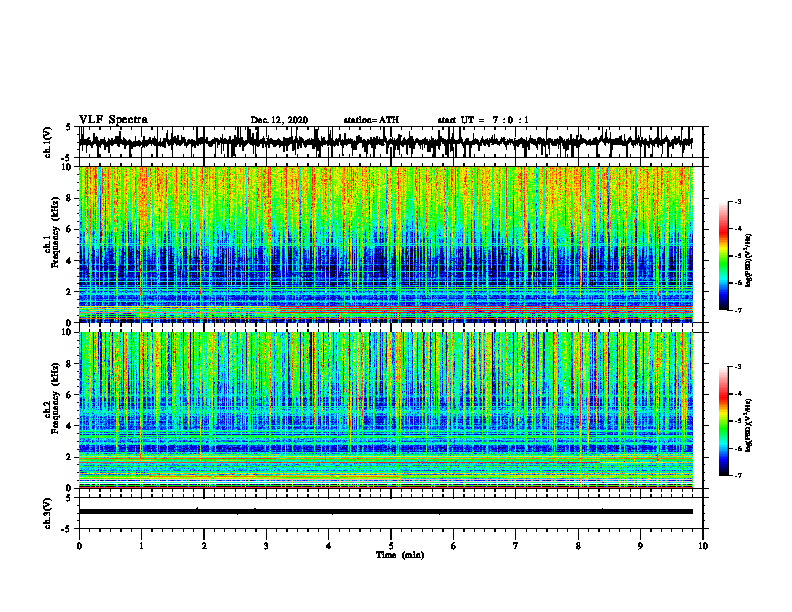Click the ch.3 flat waveform trace

point(386,512)
